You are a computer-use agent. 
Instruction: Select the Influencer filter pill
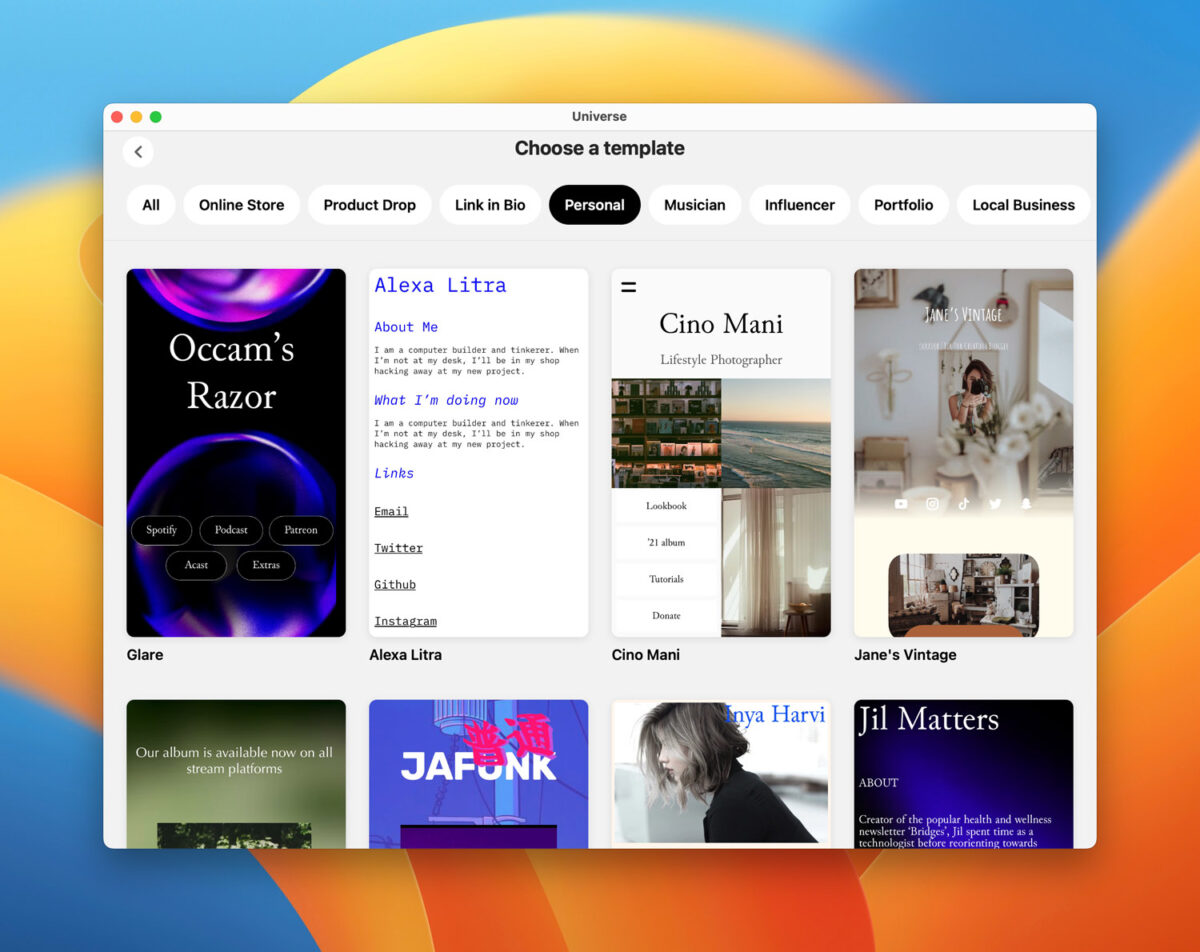[x=799, y=205]
